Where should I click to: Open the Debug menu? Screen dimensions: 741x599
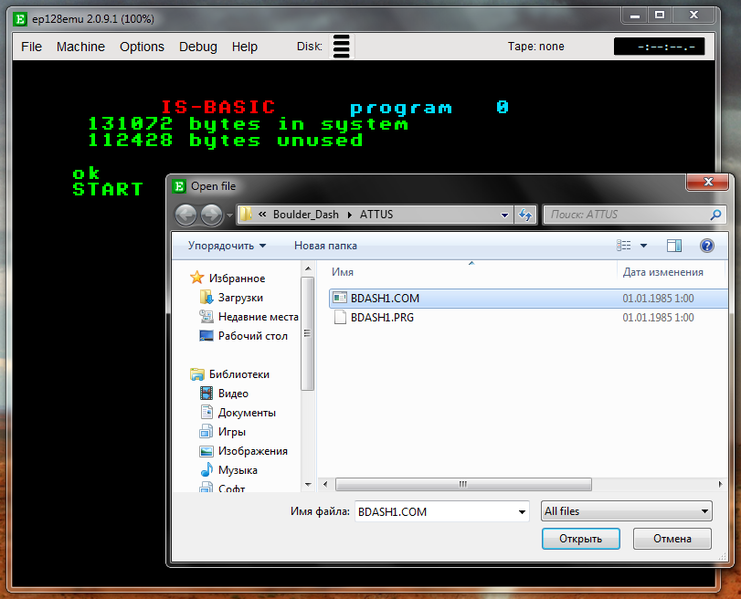(198, 47)
